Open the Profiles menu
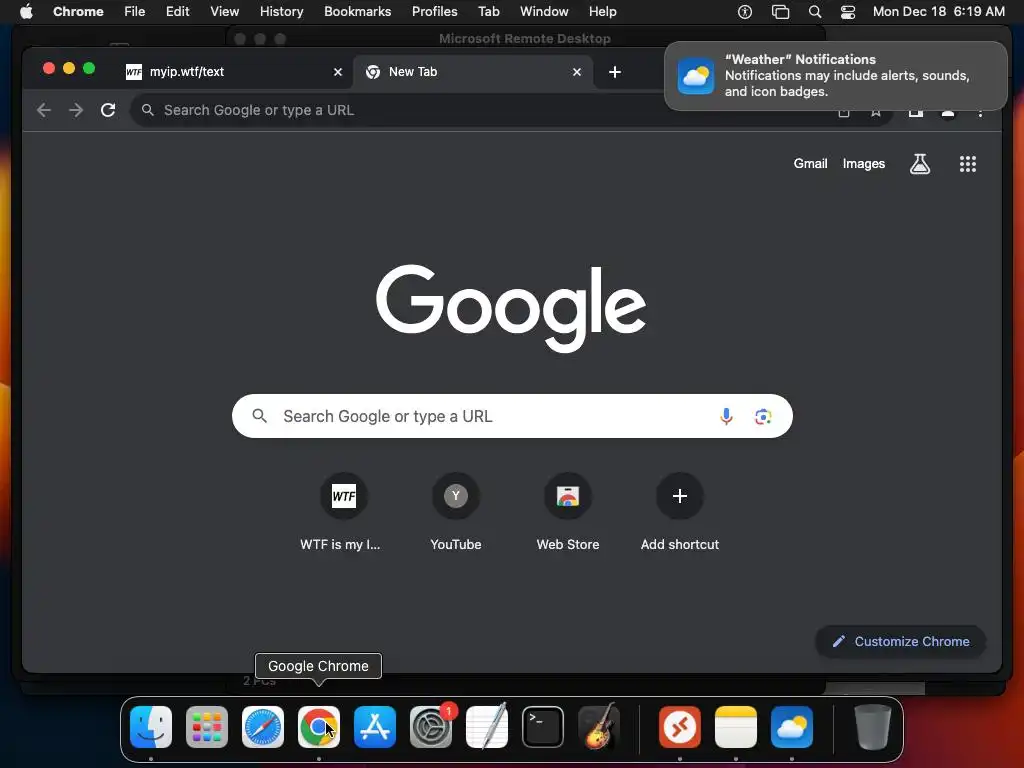Image resolution: width=1024 pixels, height=768 pixels. pos(434,11)
